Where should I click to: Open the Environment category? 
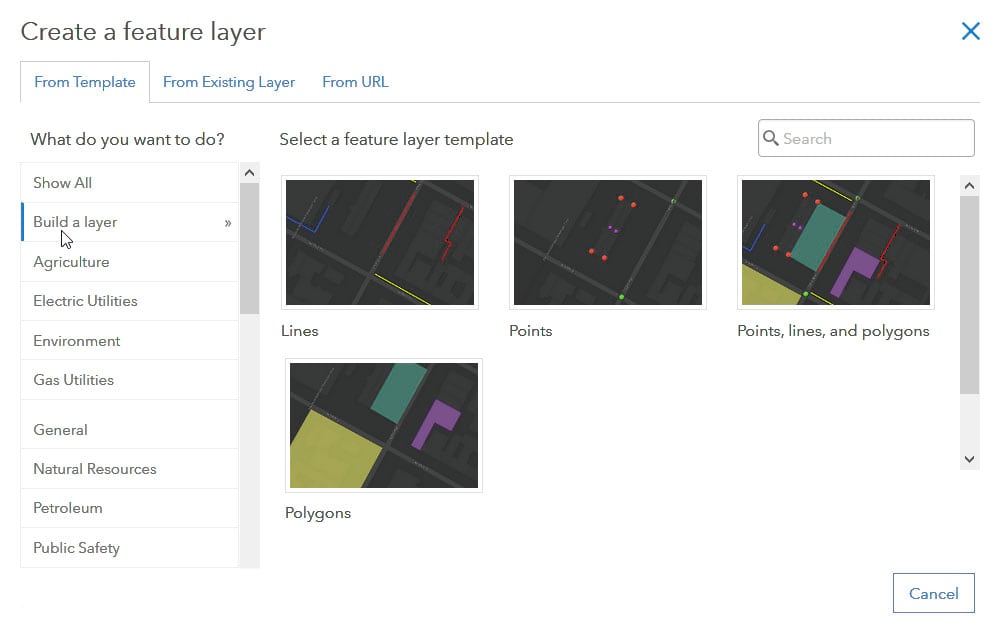pyautogui.click(x=130, y=341)
